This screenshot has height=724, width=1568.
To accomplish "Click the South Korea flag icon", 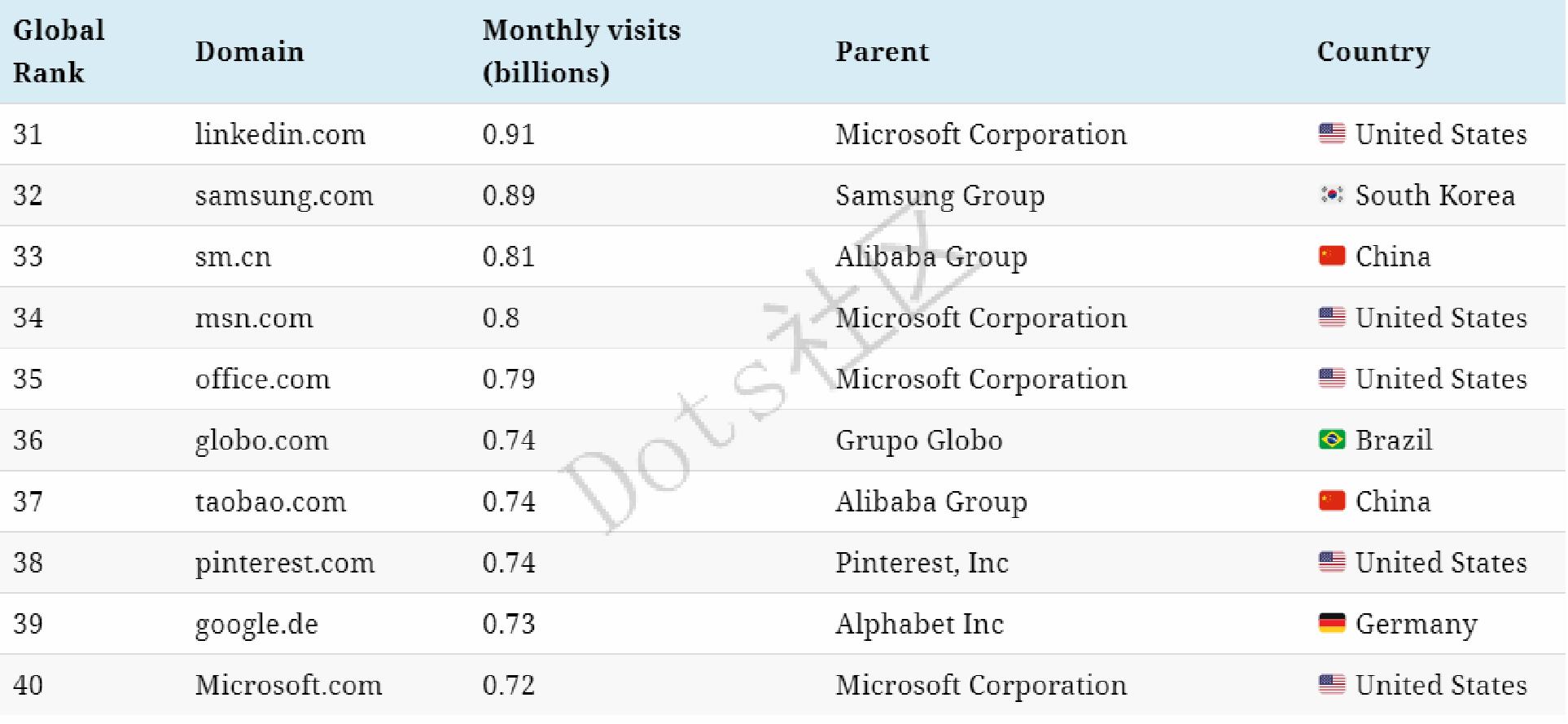I will pyautogui.click(x=1331, y=195).
